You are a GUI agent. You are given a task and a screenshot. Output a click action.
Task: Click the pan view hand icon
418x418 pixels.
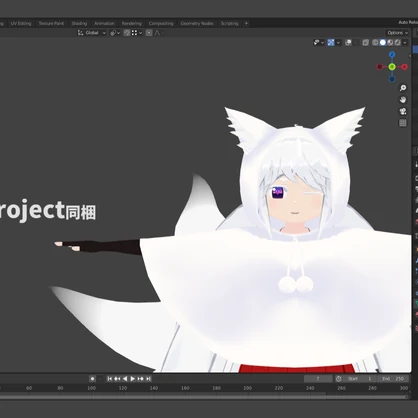point(403,100)
